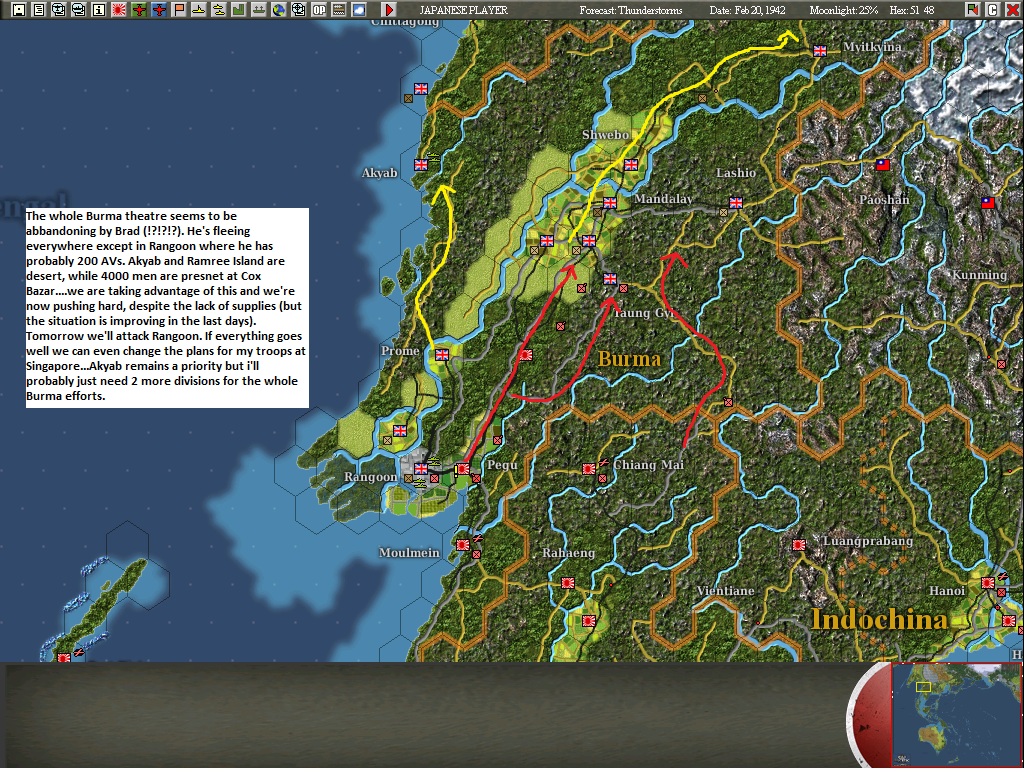Open the single yellow ship silhouette icon
The height and width of the screenshot is (772, 1025).
tap(199, 10)
